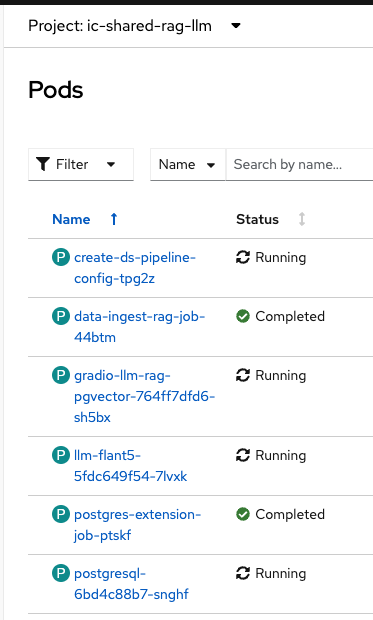The image size is (373, 620).
Task: Sort by the Status column header
Action: click(x=257, y=219)
